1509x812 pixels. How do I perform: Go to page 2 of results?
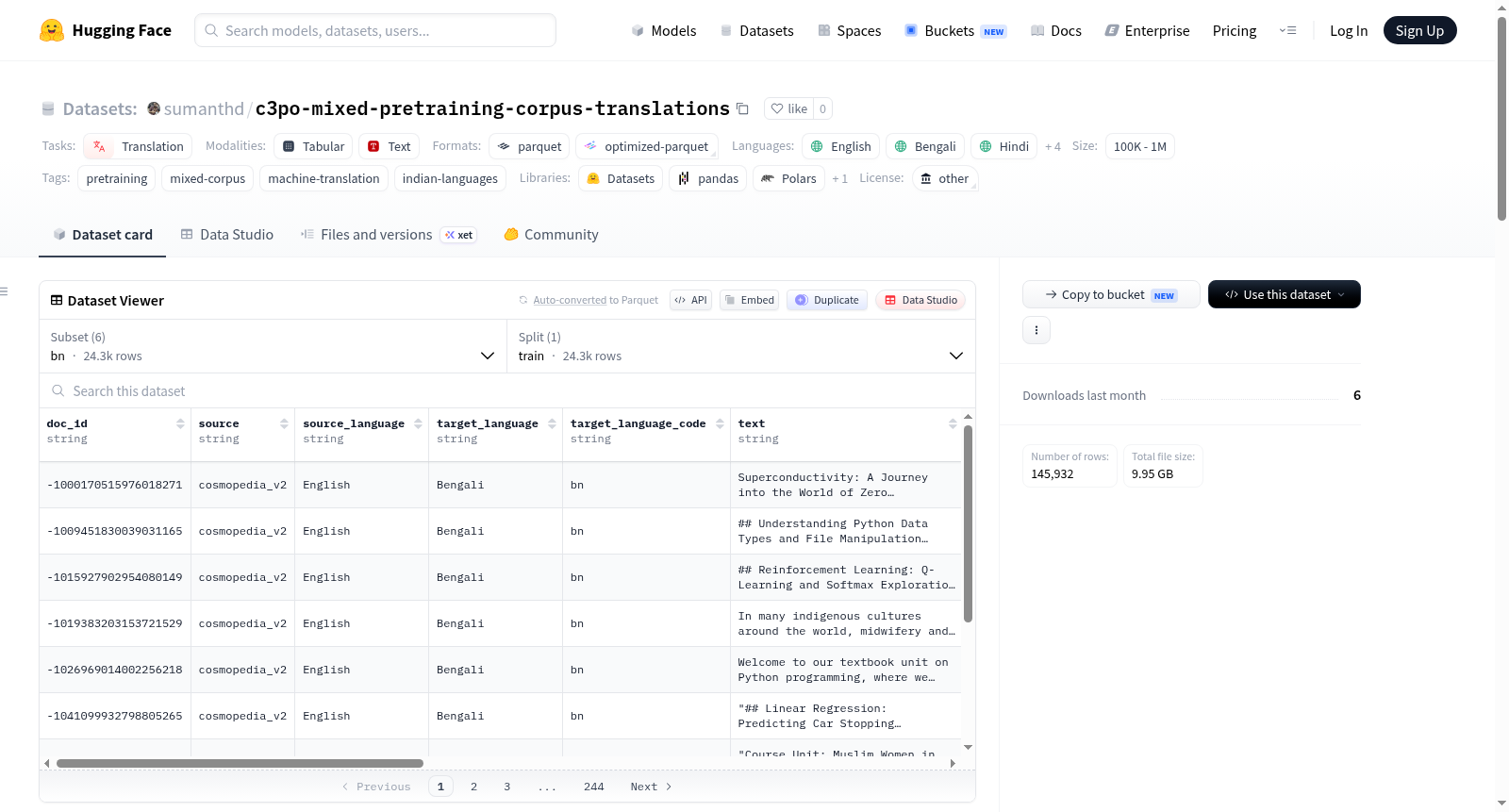tap(473, 787)
